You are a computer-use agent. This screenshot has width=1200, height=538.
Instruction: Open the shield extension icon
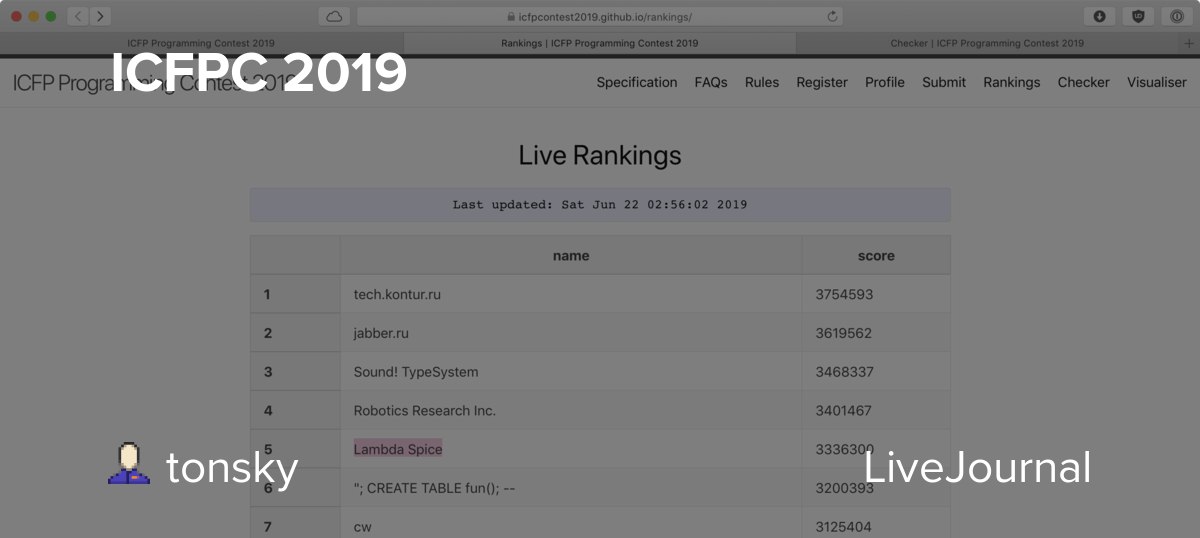pos(1138,16)
